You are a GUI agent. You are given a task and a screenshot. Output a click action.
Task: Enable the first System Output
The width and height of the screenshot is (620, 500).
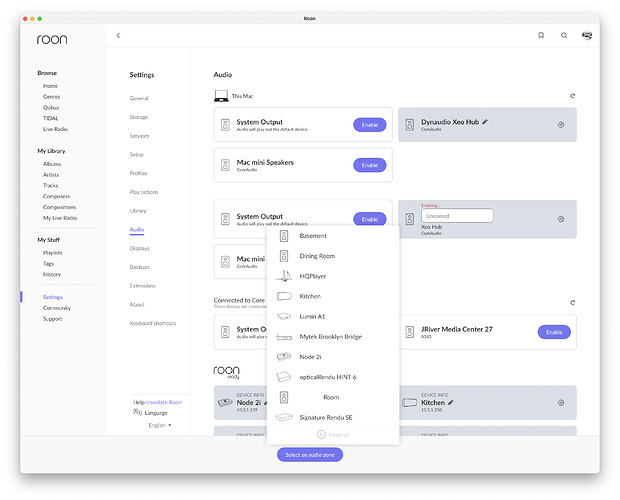click(370, 125)
